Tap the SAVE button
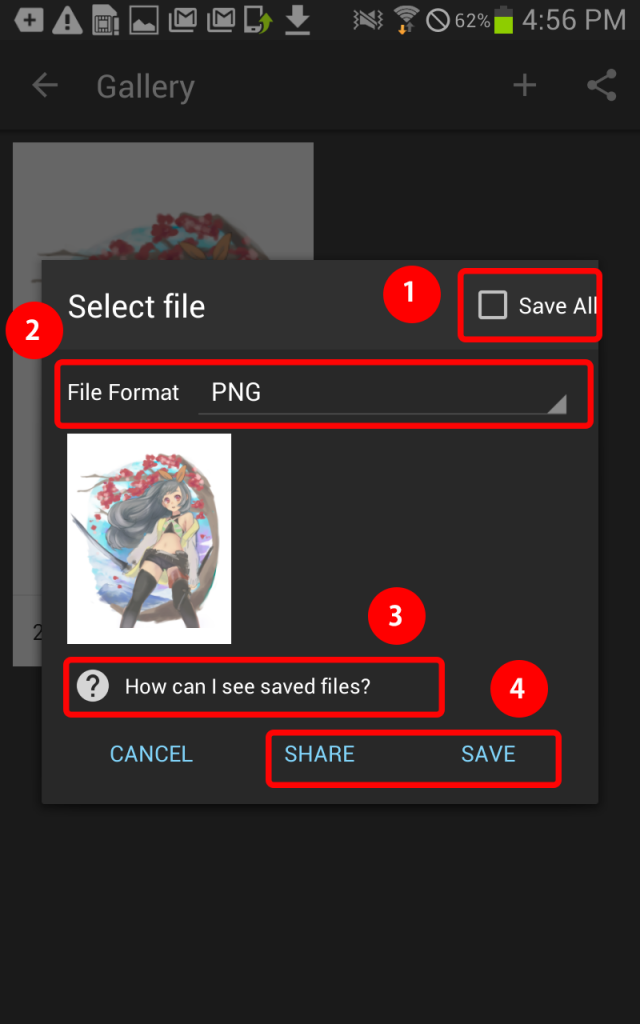This screenshot has width=640, height=1024. click(488, 754)
